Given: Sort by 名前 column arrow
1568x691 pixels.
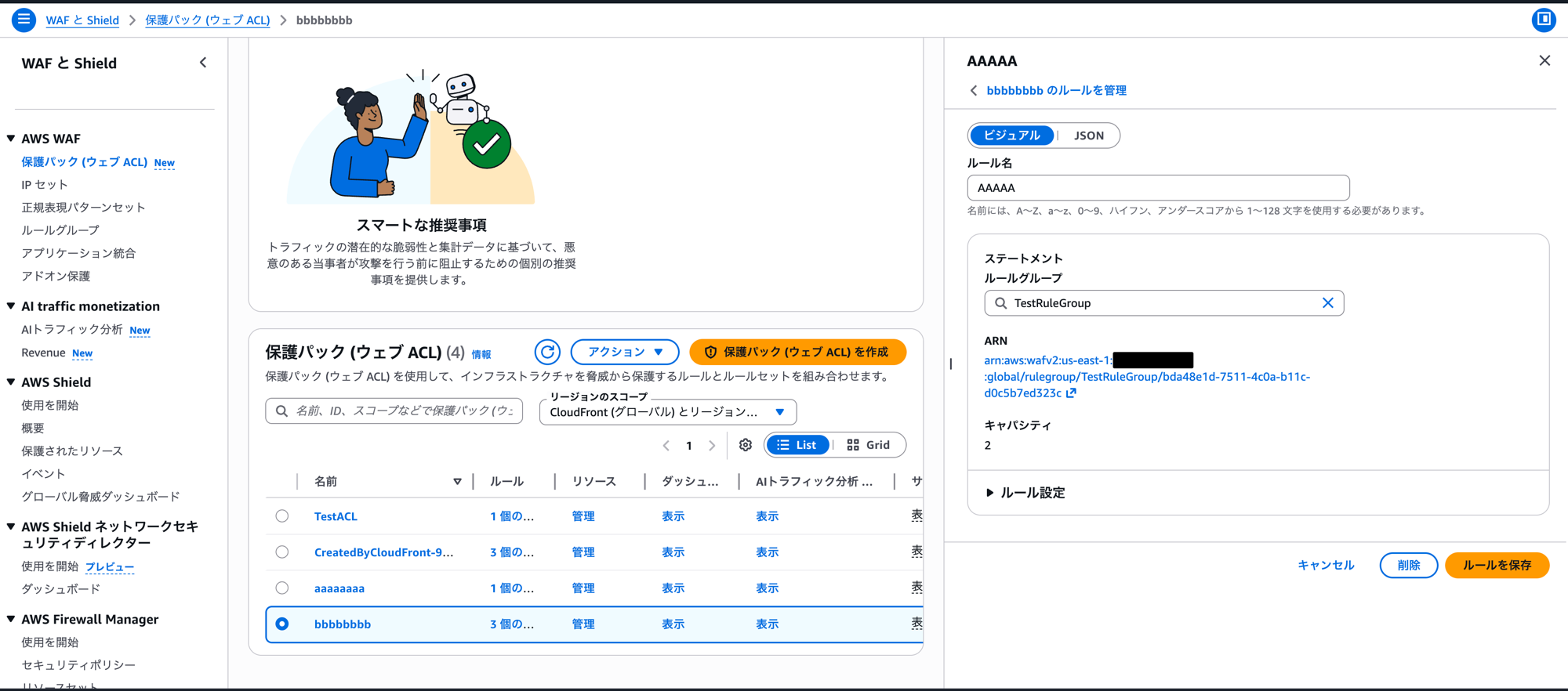Looking at the screenshot, I should [457, 481].
